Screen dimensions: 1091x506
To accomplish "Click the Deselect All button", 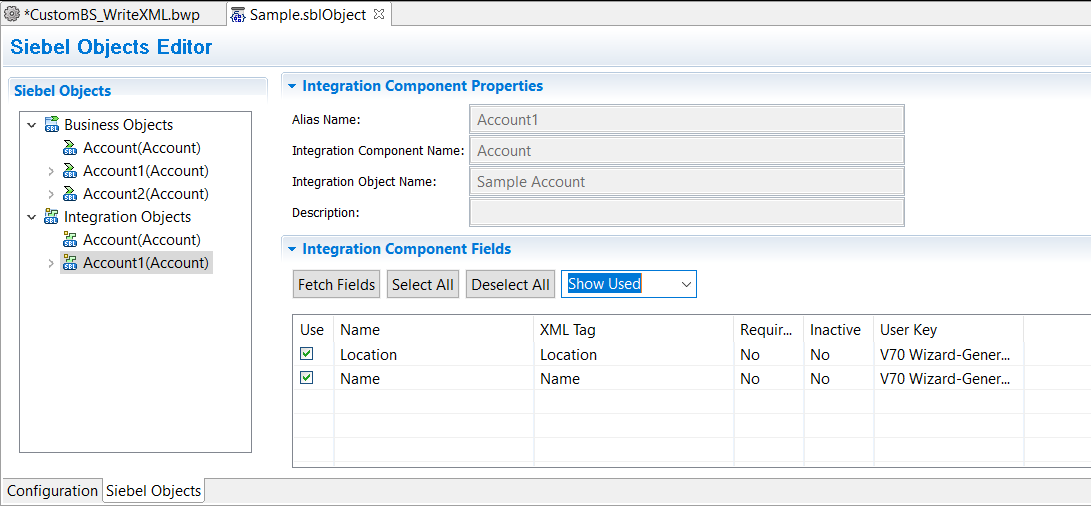I will click(x=510, y=284).
